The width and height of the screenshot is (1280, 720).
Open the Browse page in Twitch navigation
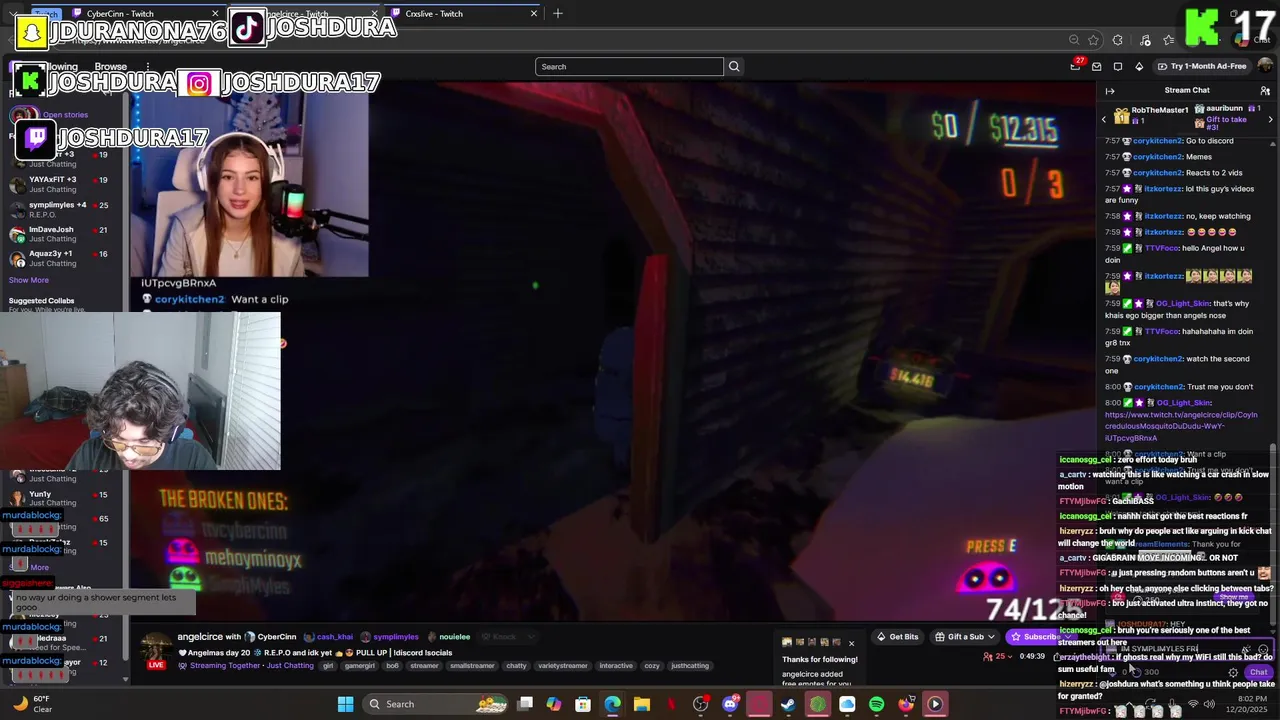[x=110, y=67]
